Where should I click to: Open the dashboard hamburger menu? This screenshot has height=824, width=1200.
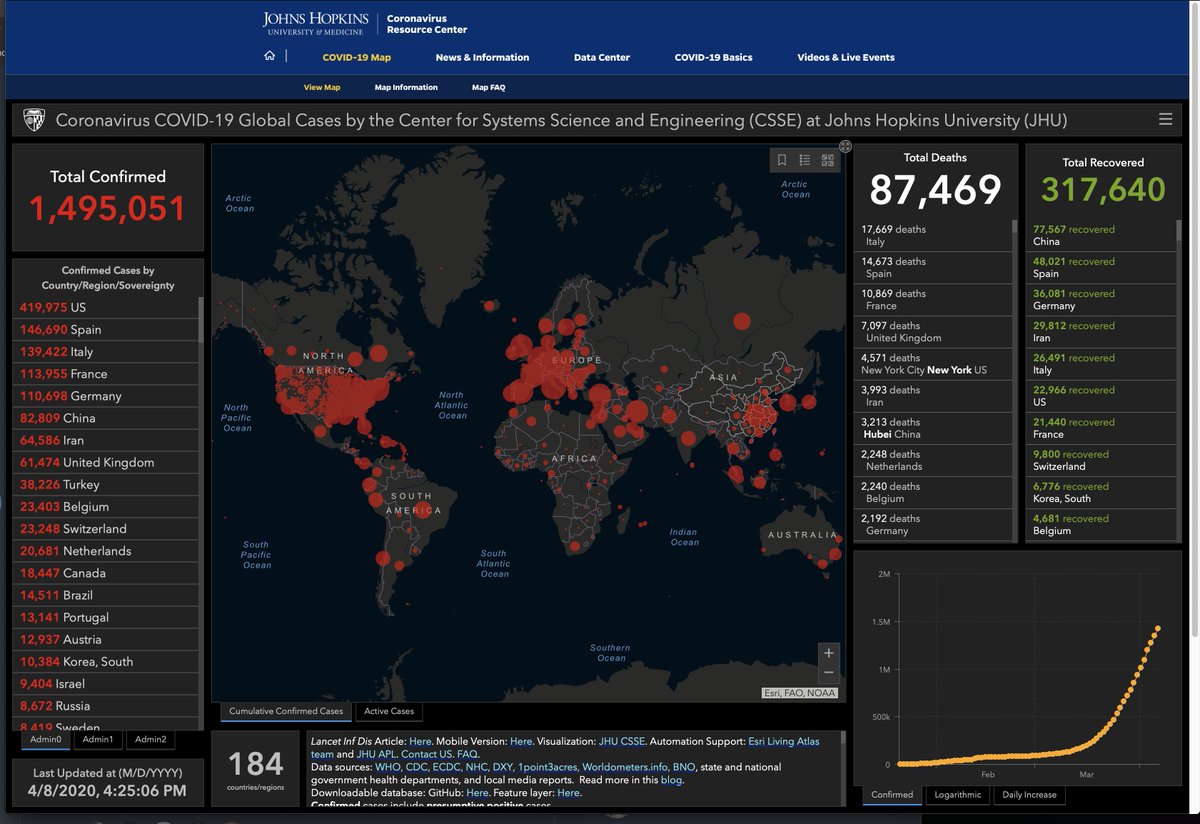click(x=1165, y=120)
